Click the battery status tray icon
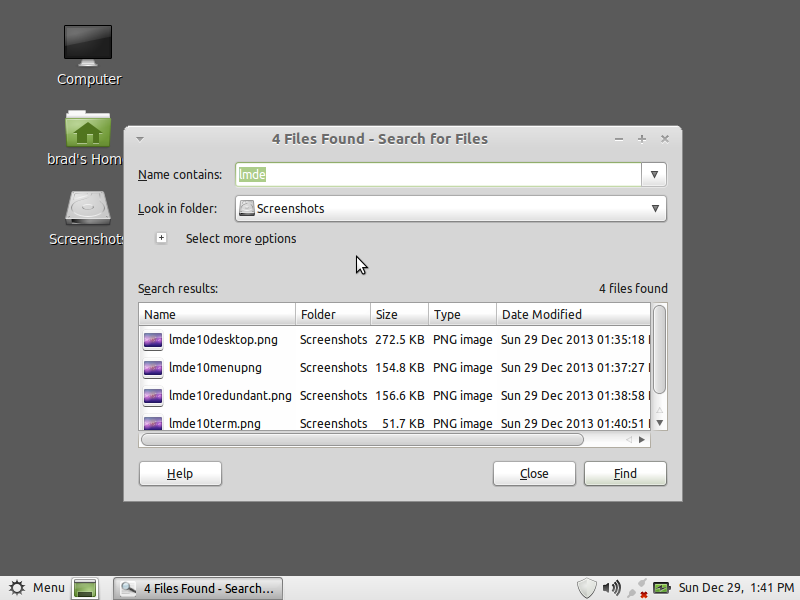Screen dimensions: 800x600 (662, 588)
